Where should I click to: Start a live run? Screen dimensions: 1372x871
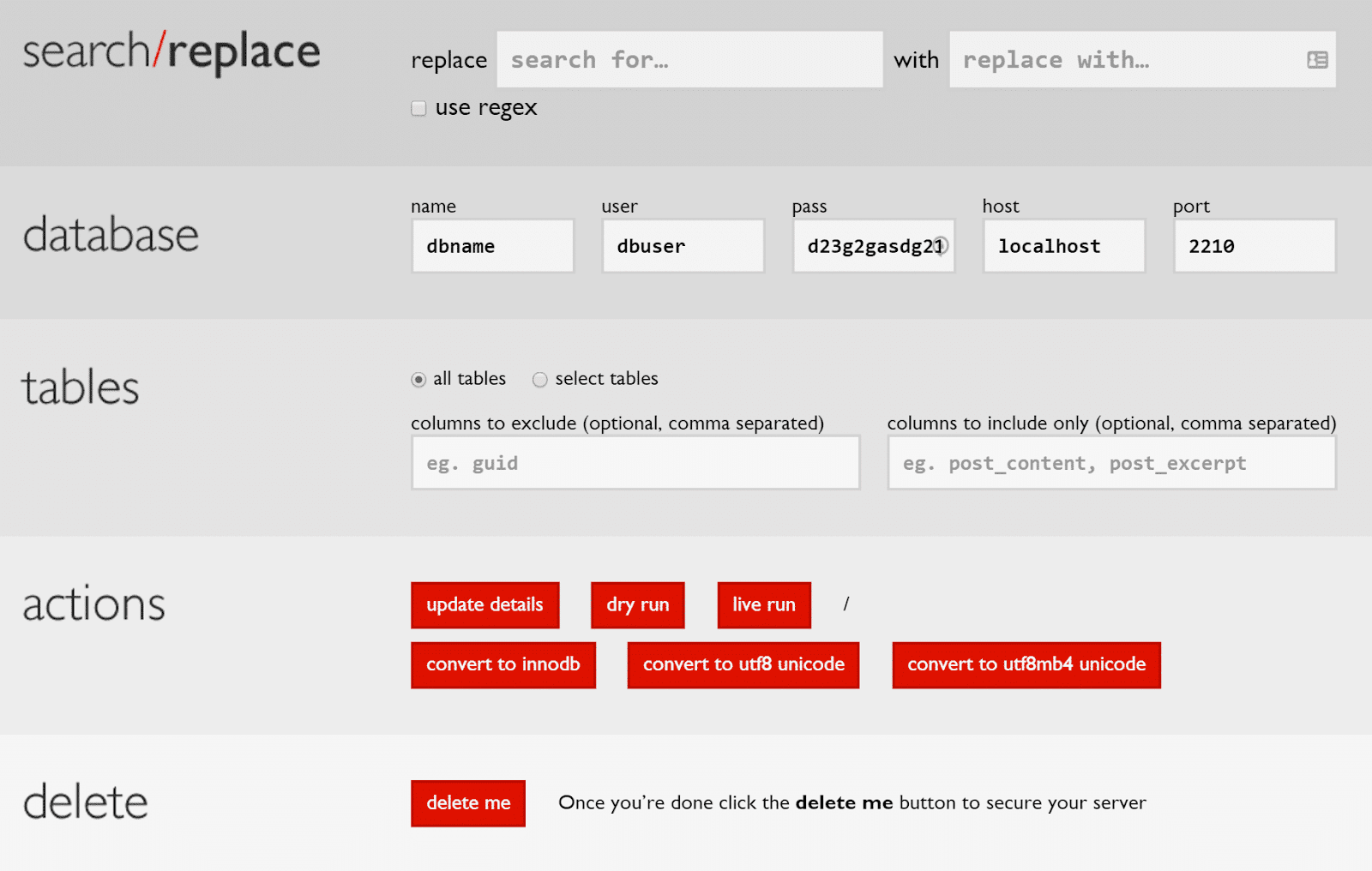[763, 604]
